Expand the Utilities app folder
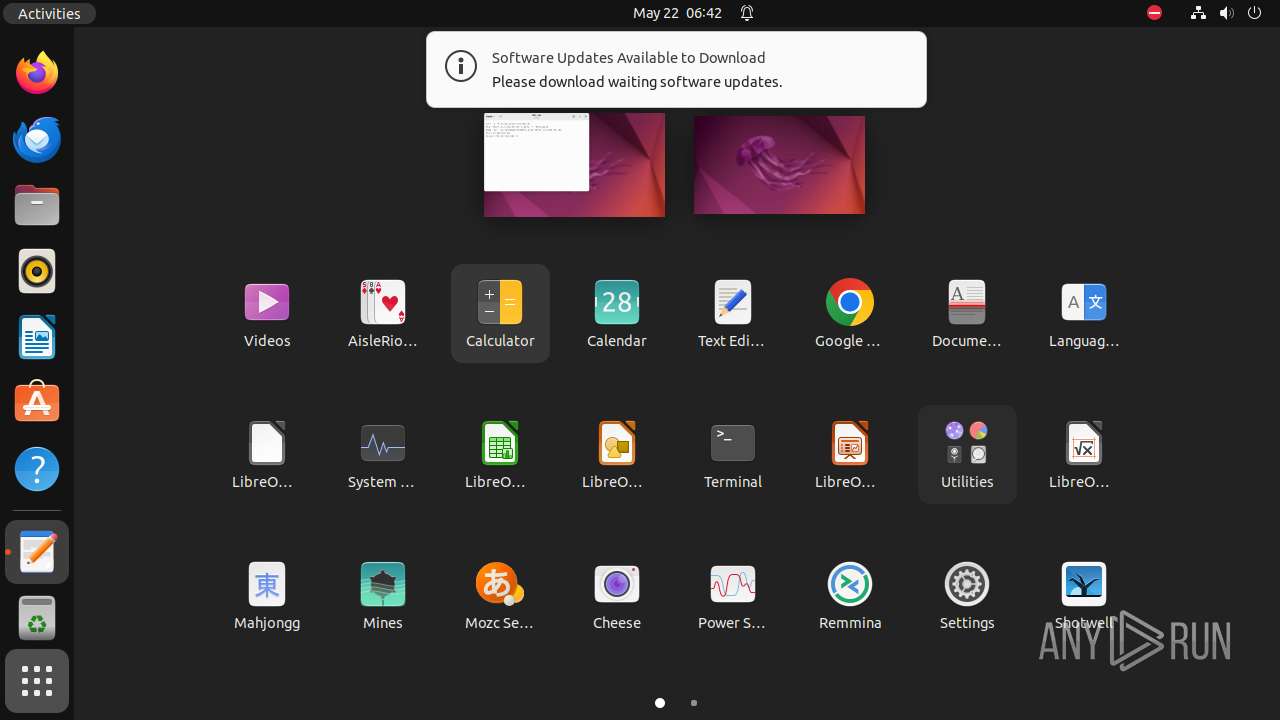Screen dimensions: 1280x720 pyautogui.click(x=967, y=454)
